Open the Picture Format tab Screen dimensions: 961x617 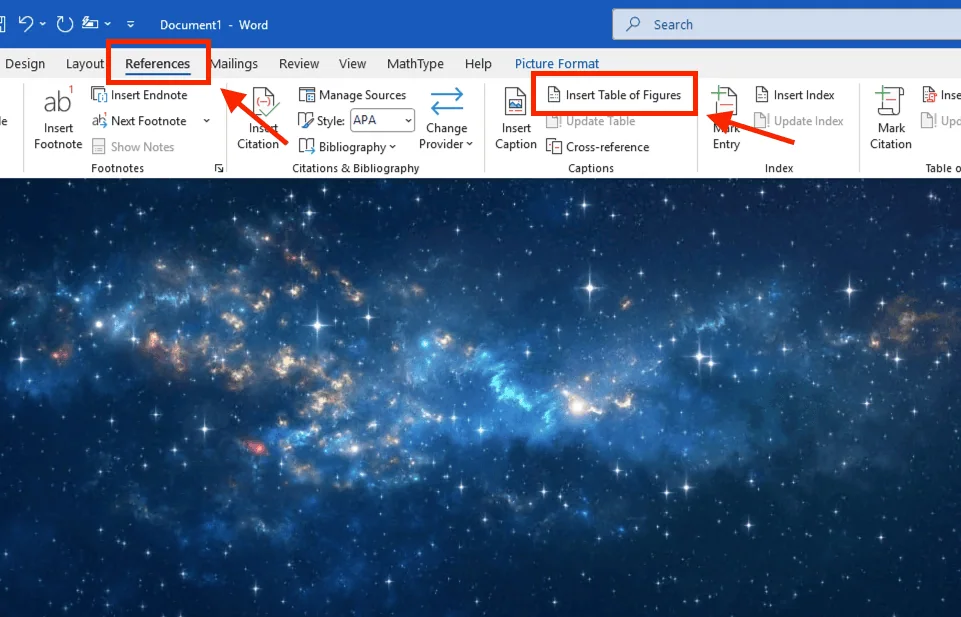coord(556,64)
